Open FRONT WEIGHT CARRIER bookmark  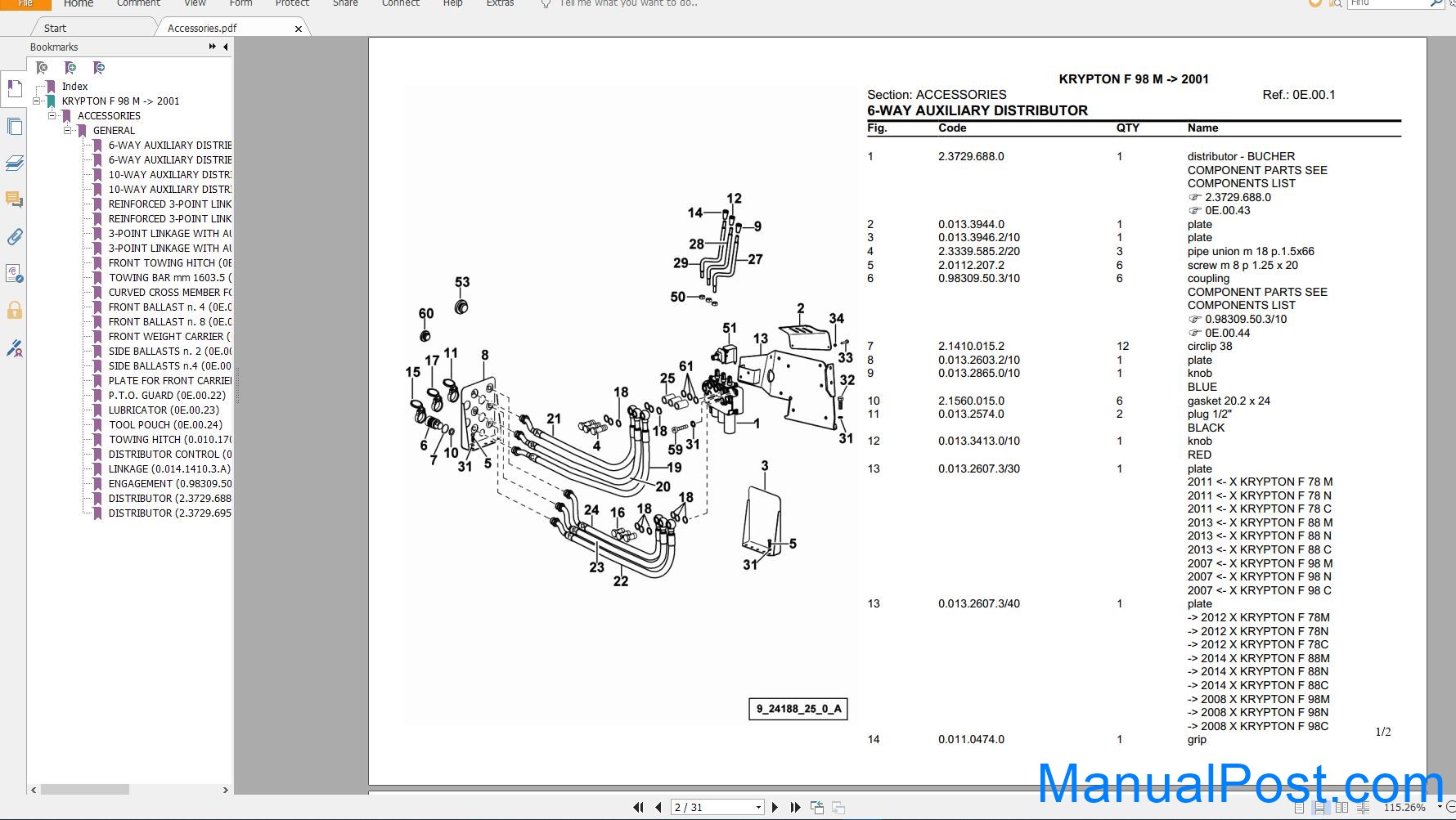(x=170, y=337)
